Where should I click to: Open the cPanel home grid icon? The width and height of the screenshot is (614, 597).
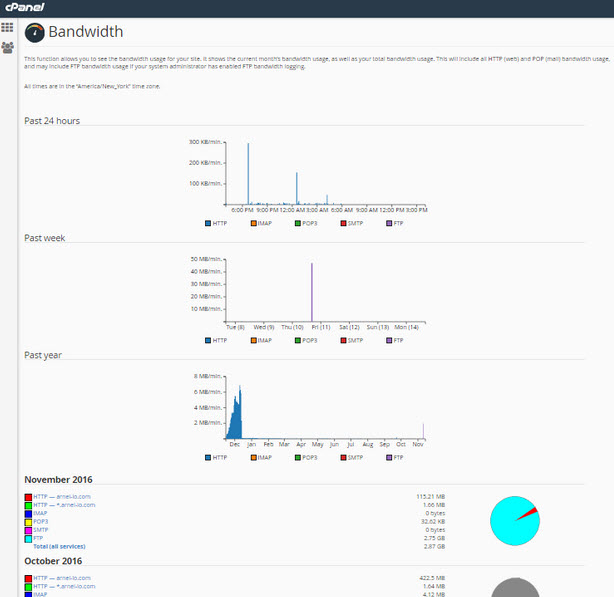7,27
